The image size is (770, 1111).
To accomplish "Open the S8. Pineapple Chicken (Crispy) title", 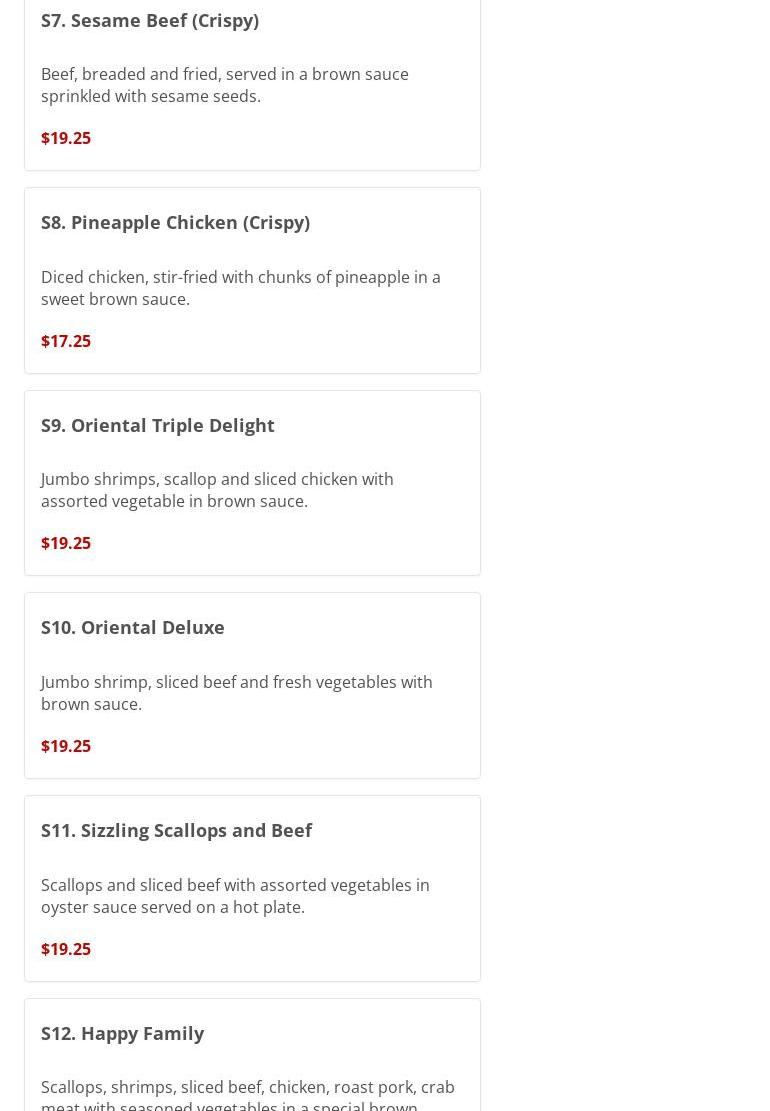I will click(175, 222).
